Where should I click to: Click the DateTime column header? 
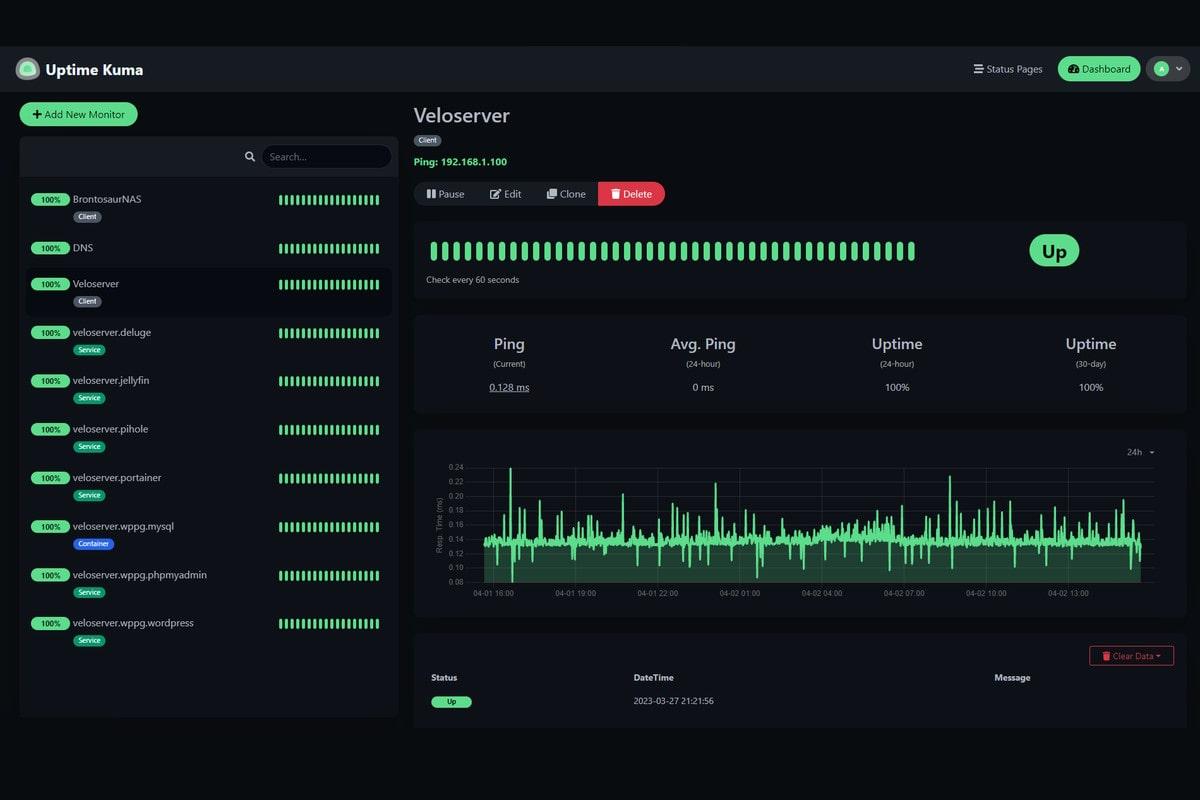pos(654,678)
